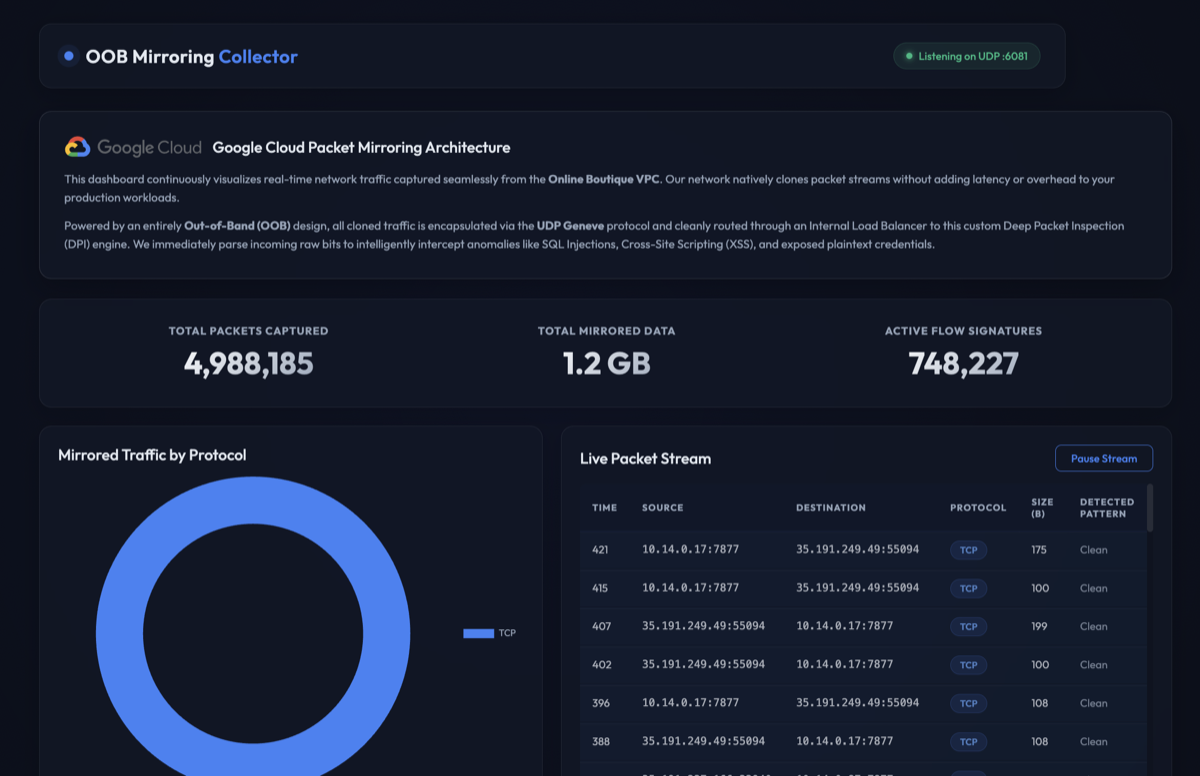Click the TCP badge beside the 396 entry
The width and height of the screenshot is (1200, 776).
pyautogui.click(x=968, y=703)
